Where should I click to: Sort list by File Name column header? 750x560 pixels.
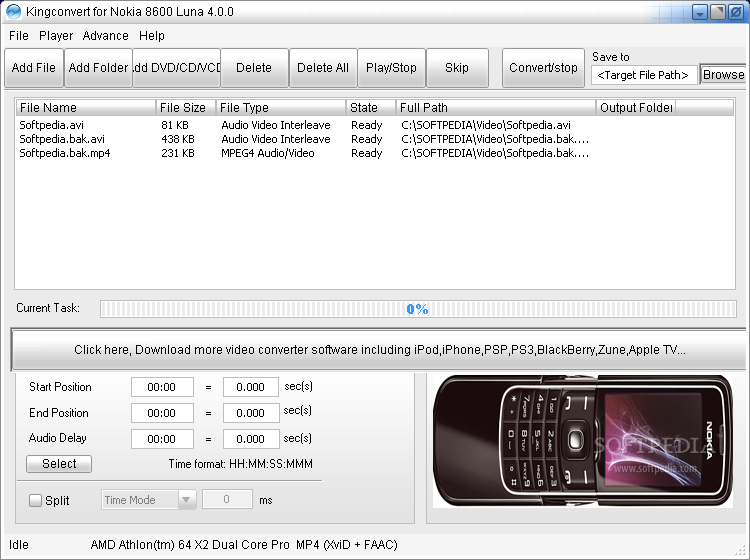pyautogui.click(x=86, y=108)
